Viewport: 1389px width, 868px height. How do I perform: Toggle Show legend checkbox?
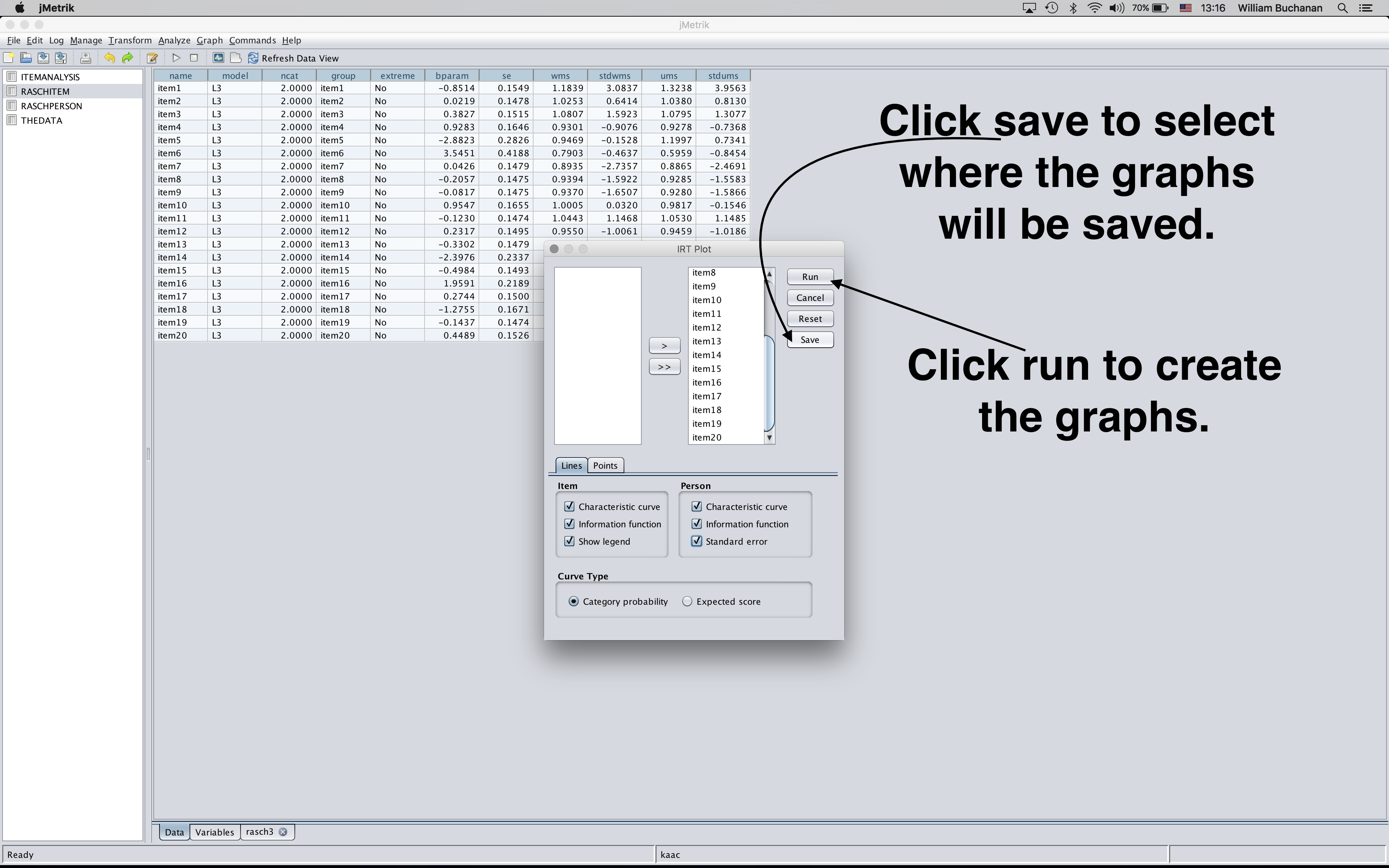(569, 541)
